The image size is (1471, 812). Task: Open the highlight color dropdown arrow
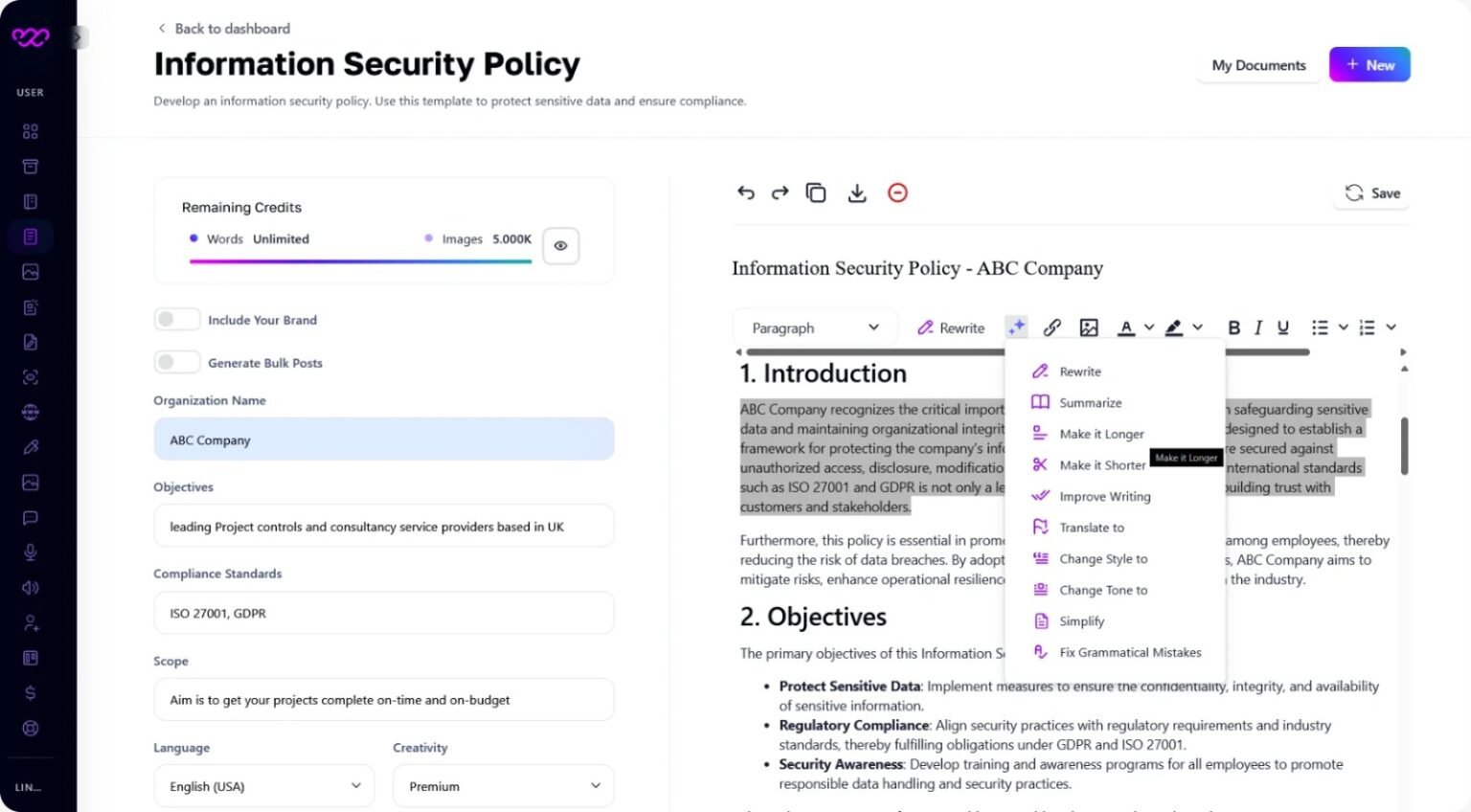[1197, 327]
